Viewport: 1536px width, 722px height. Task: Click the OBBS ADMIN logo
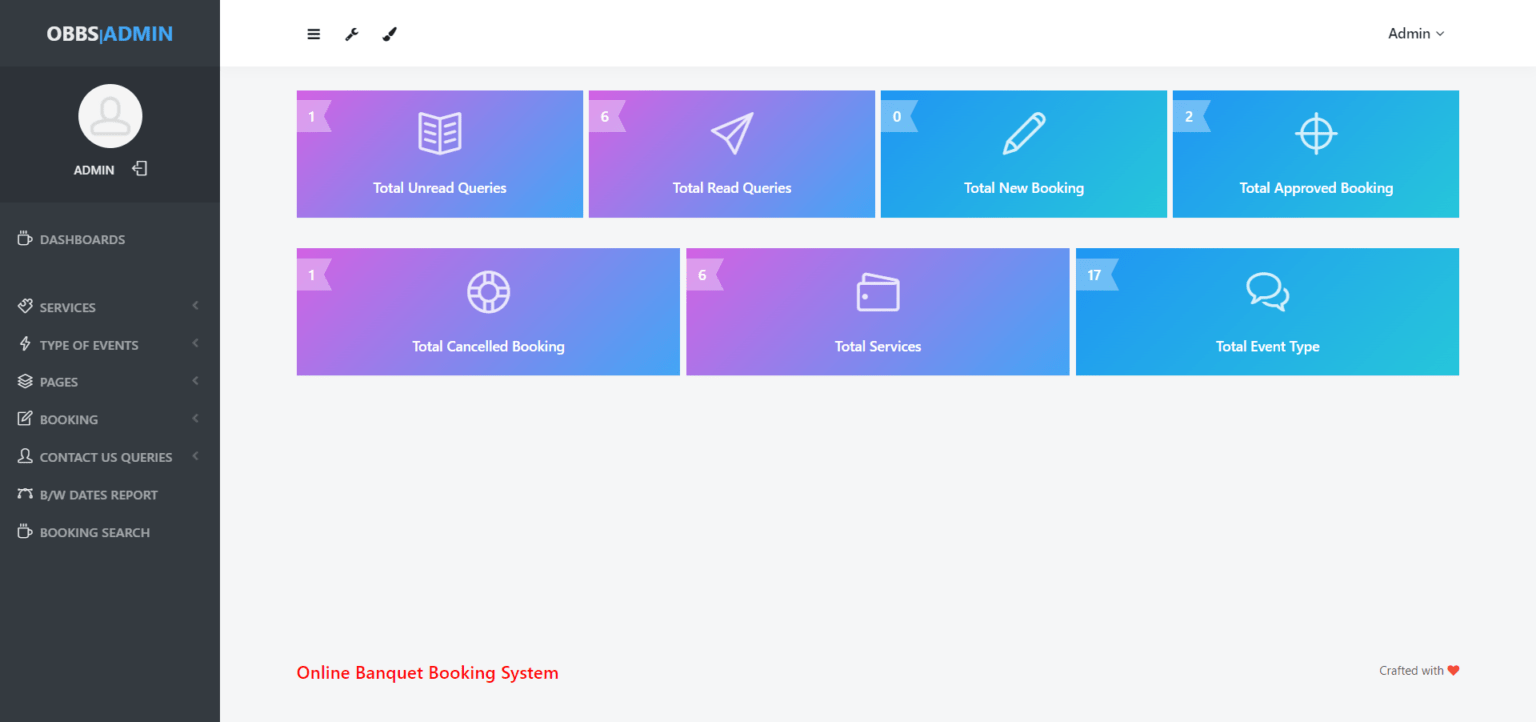coord(108,33)
